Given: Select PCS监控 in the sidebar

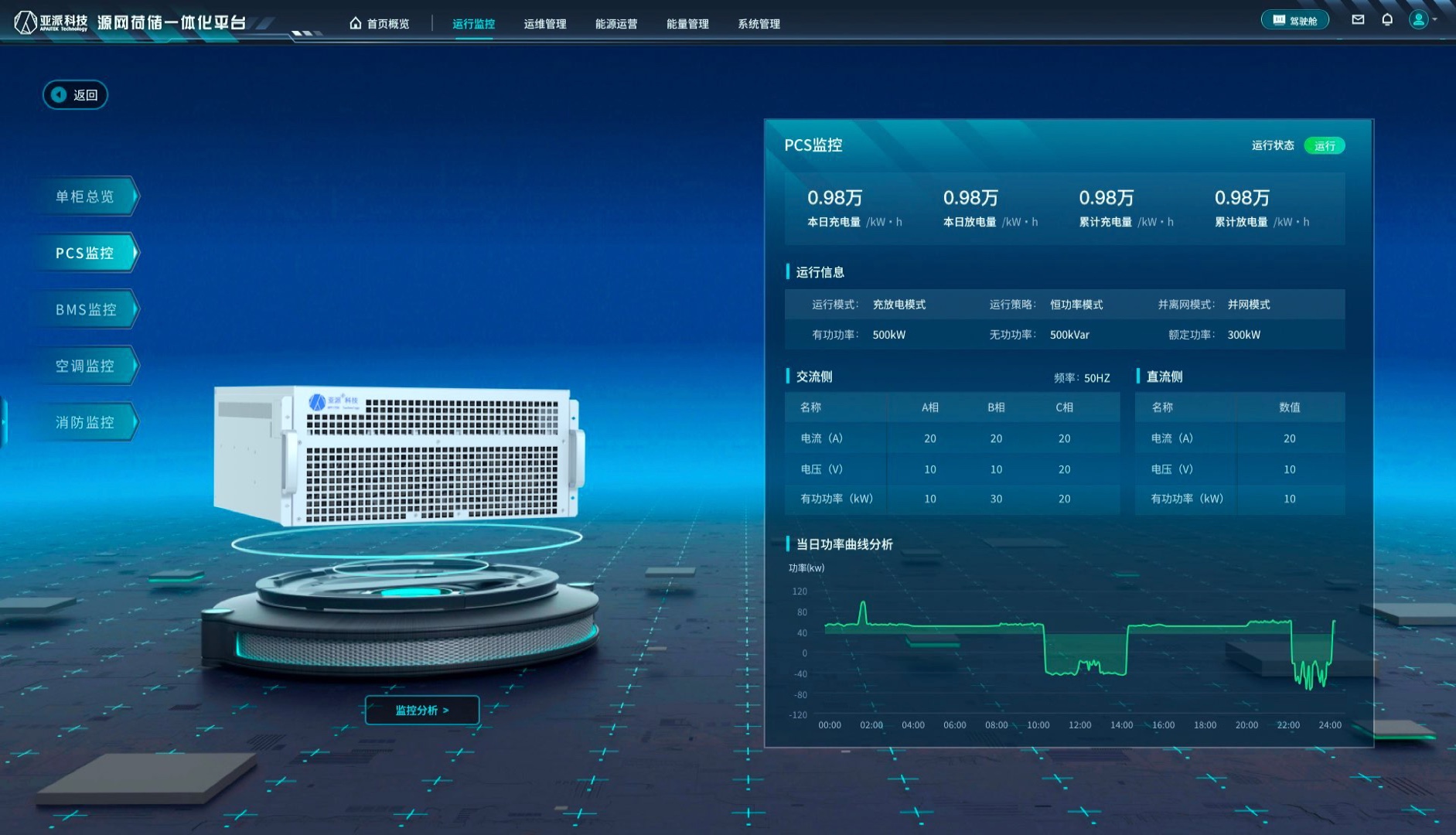Looking at the screenshot, I should [87, 253].
